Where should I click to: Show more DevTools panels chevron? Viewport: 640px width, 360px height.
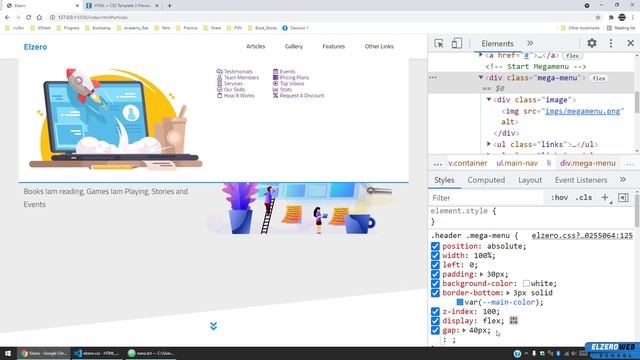tap(530, 43)
